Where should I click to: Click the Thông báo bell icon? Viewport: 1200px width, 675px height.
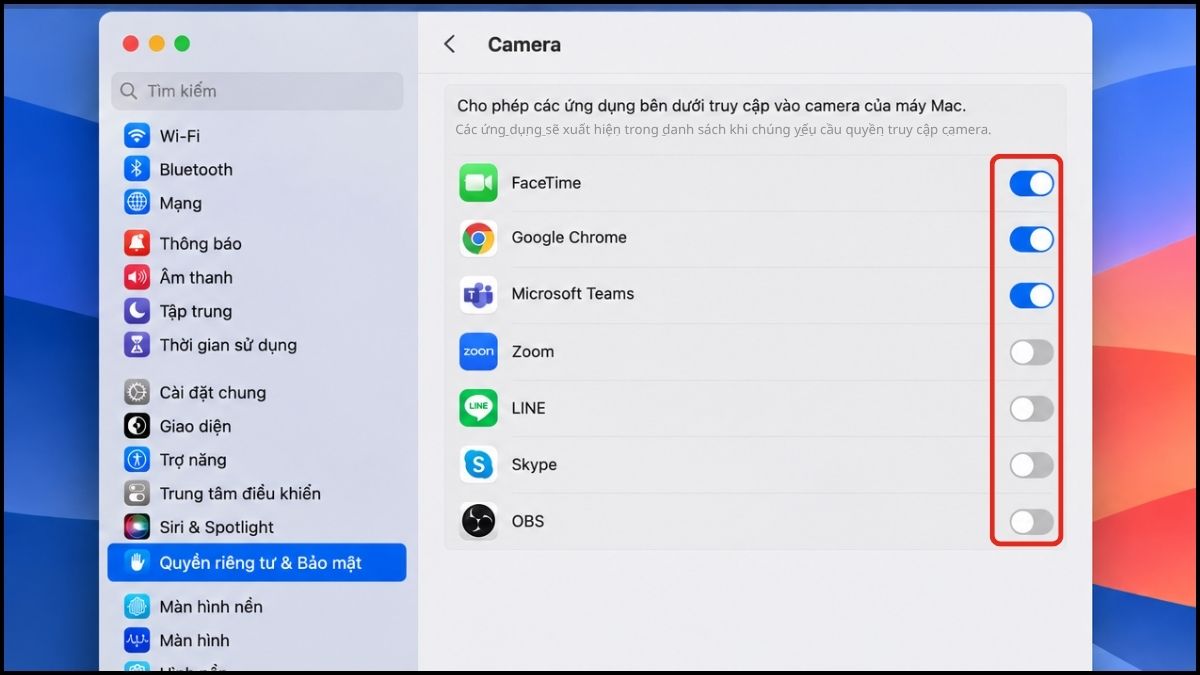tap(137, 243)
